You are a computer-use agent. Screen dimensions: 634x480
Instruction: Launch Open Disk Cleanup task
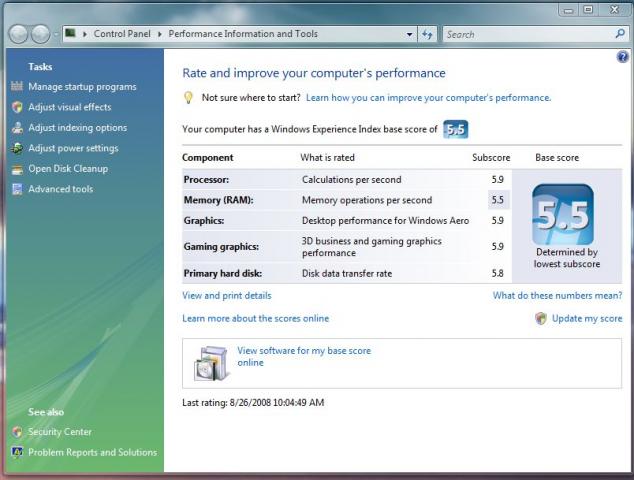tap(68, 169)
